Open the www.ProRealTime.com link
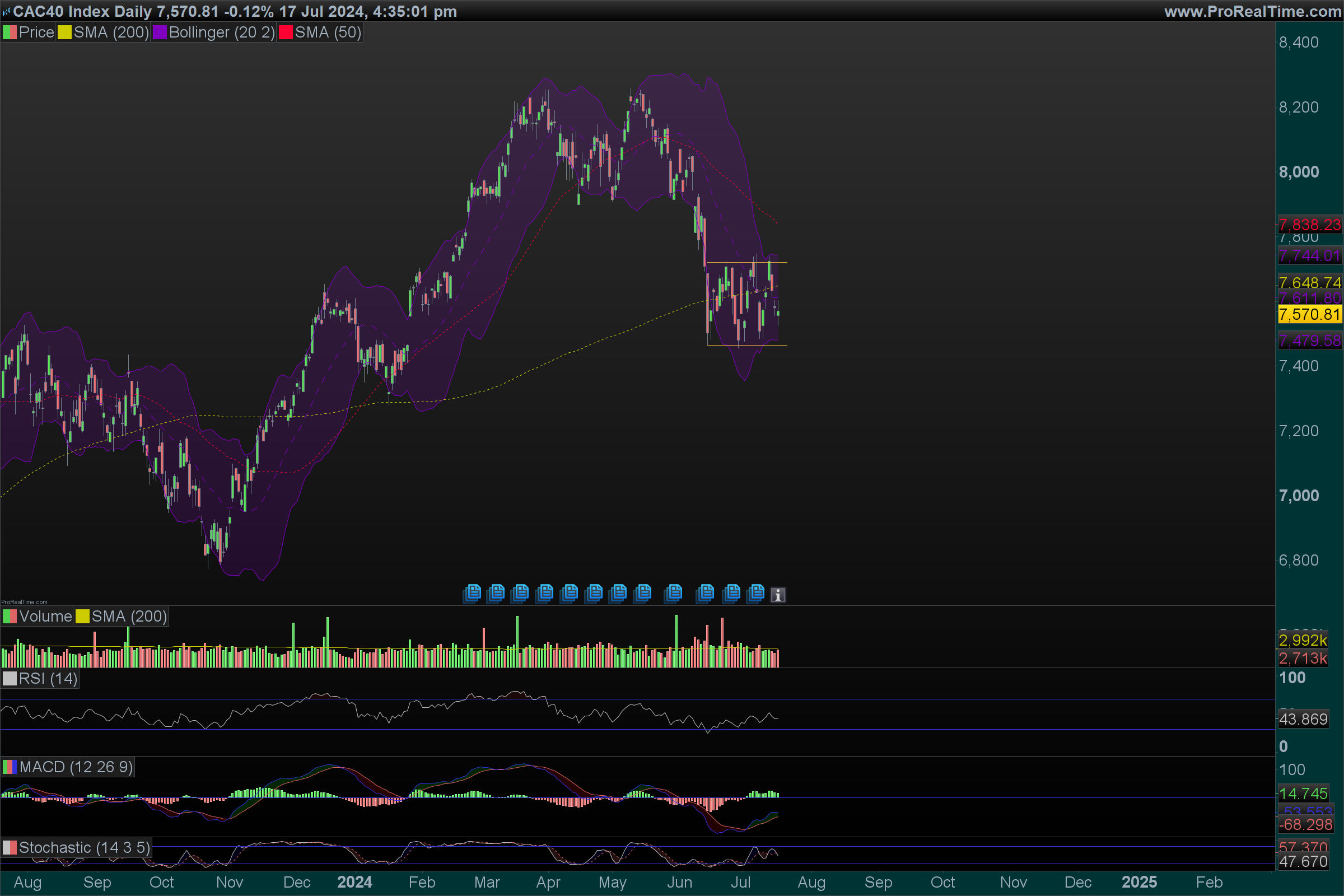This screenshot has height=896, width=1344. click(x=1252, y=11)
